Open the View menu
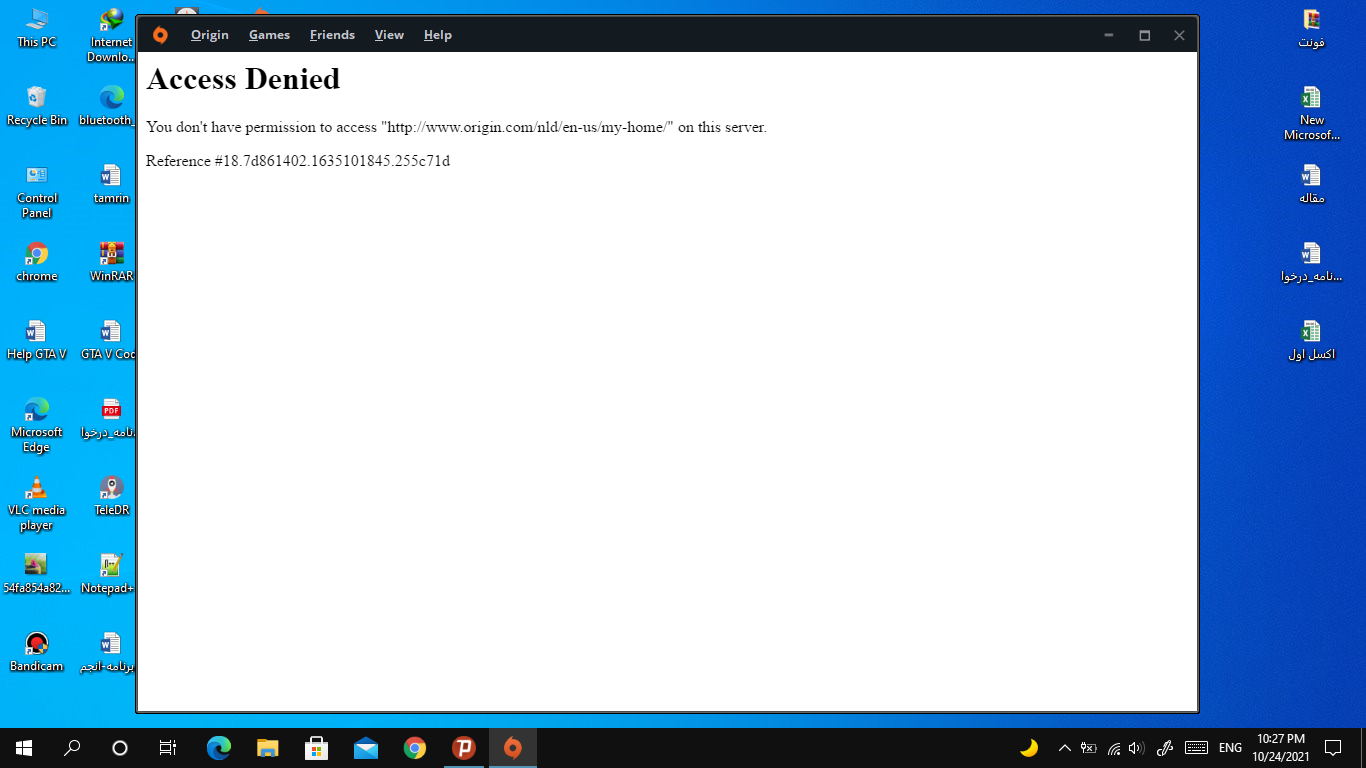This screenshot has height=768, width=1366. pyautogui.click(x=389, y=35)
